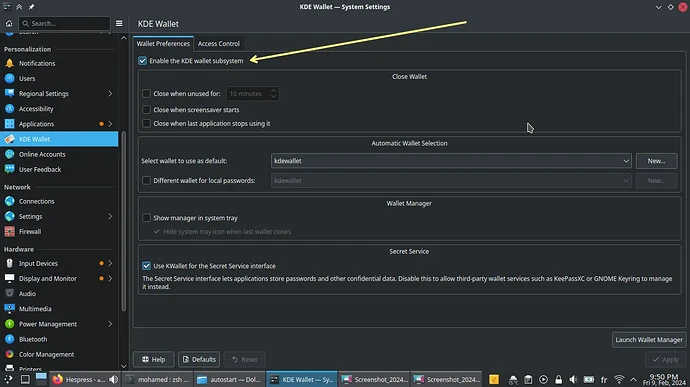Open the application launcher on the taskbar
Viewport: 690px width, 387px height.
pos(8,380)
